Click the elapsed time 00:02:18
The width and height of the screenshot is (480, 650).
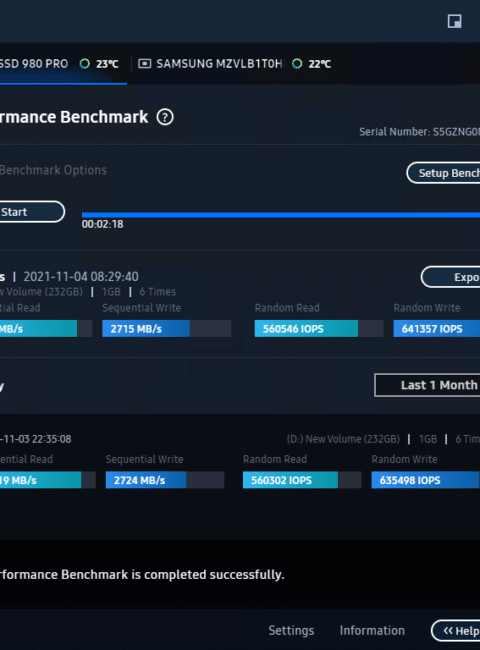point(102,224)
